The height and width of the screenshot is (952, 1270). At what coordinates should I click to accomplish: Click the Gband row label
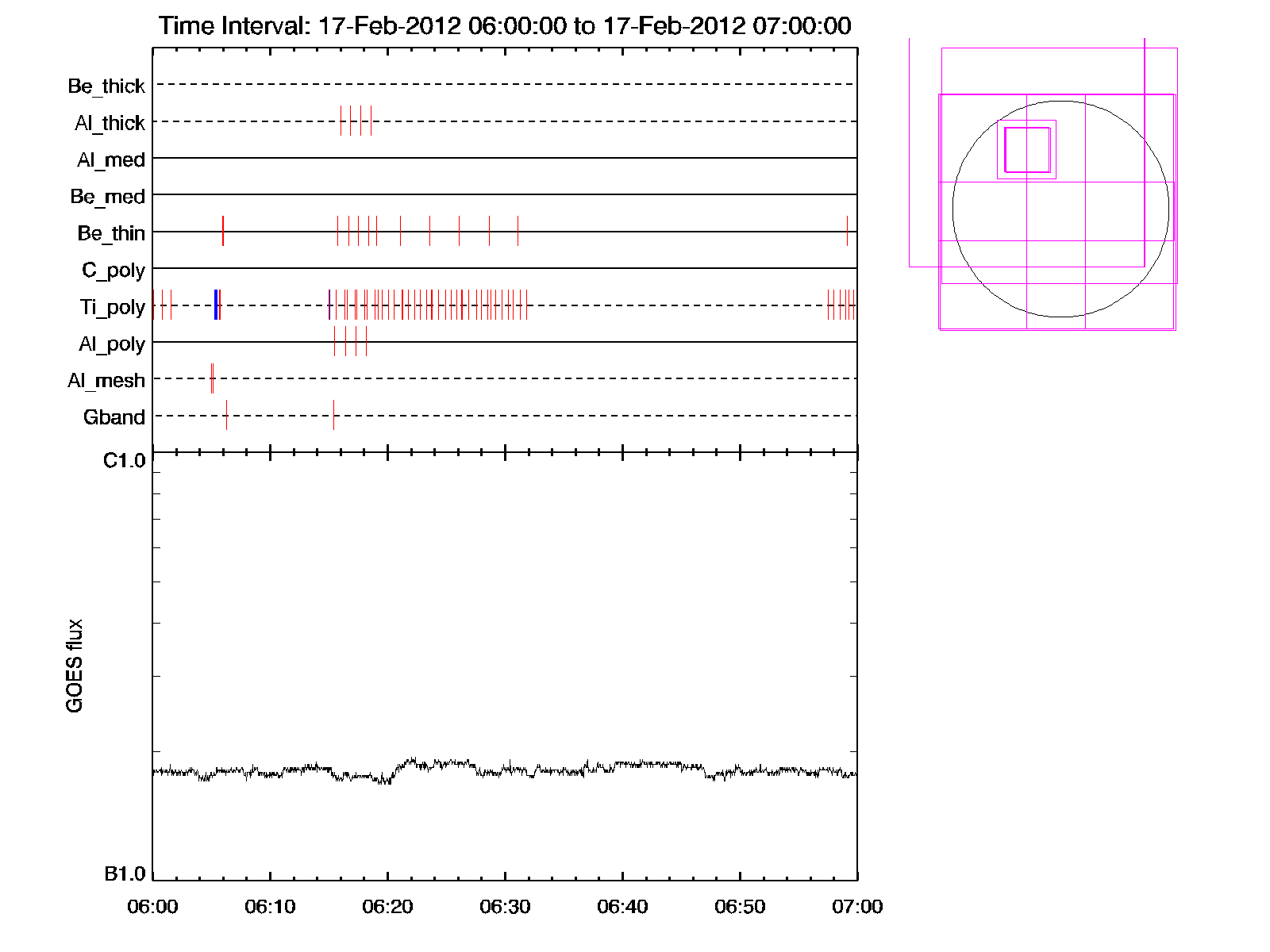coord(114,417)
